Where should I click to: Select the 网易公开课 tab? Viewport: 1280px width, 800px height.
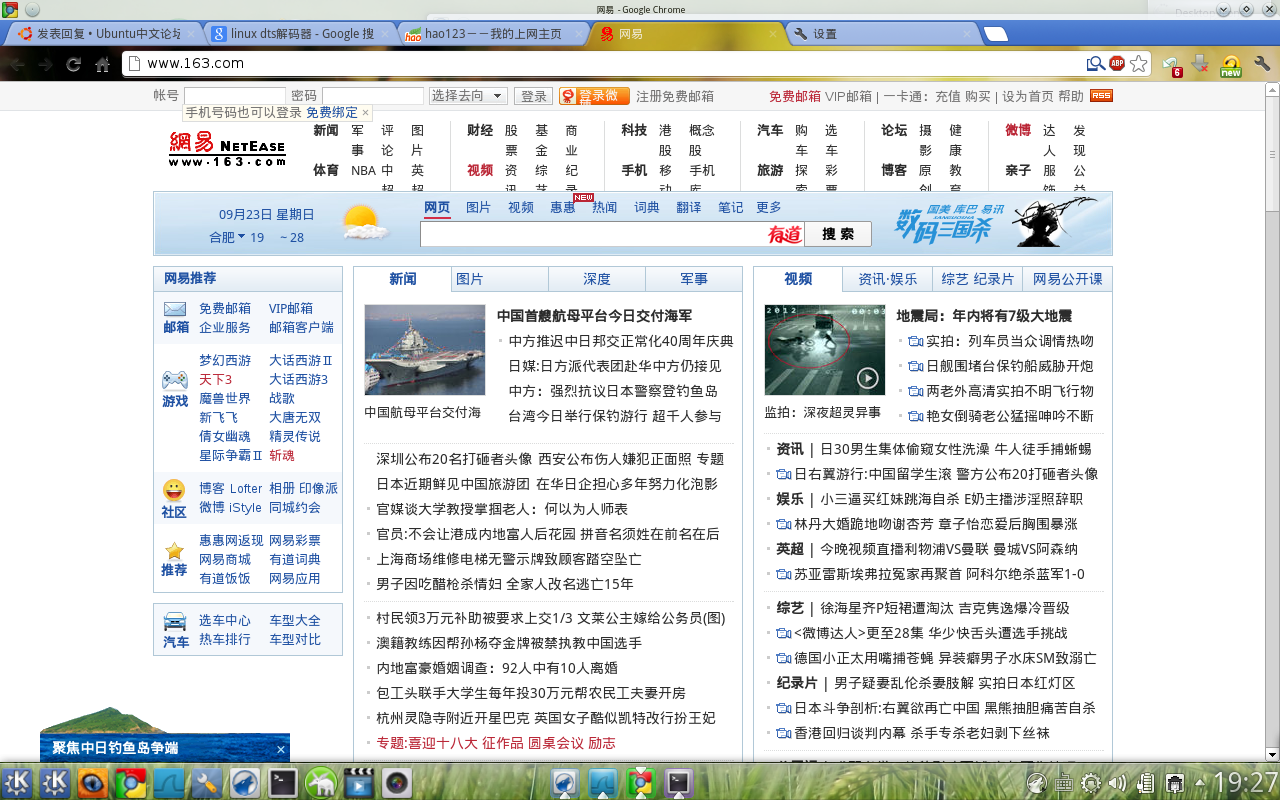1068,279
